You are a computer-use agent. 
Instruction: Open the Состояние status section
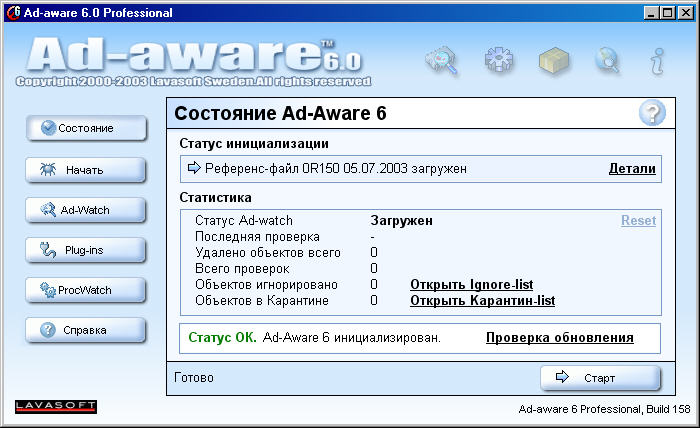click(86, 128)
